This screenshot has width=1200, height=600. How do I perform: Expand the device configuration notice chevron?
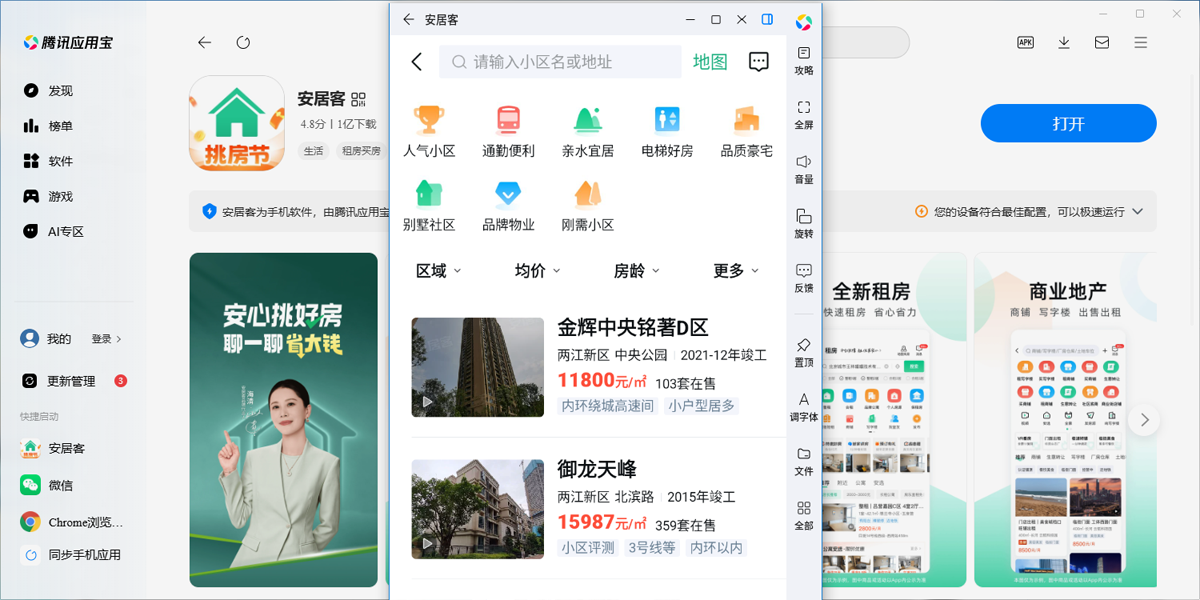1136,212
